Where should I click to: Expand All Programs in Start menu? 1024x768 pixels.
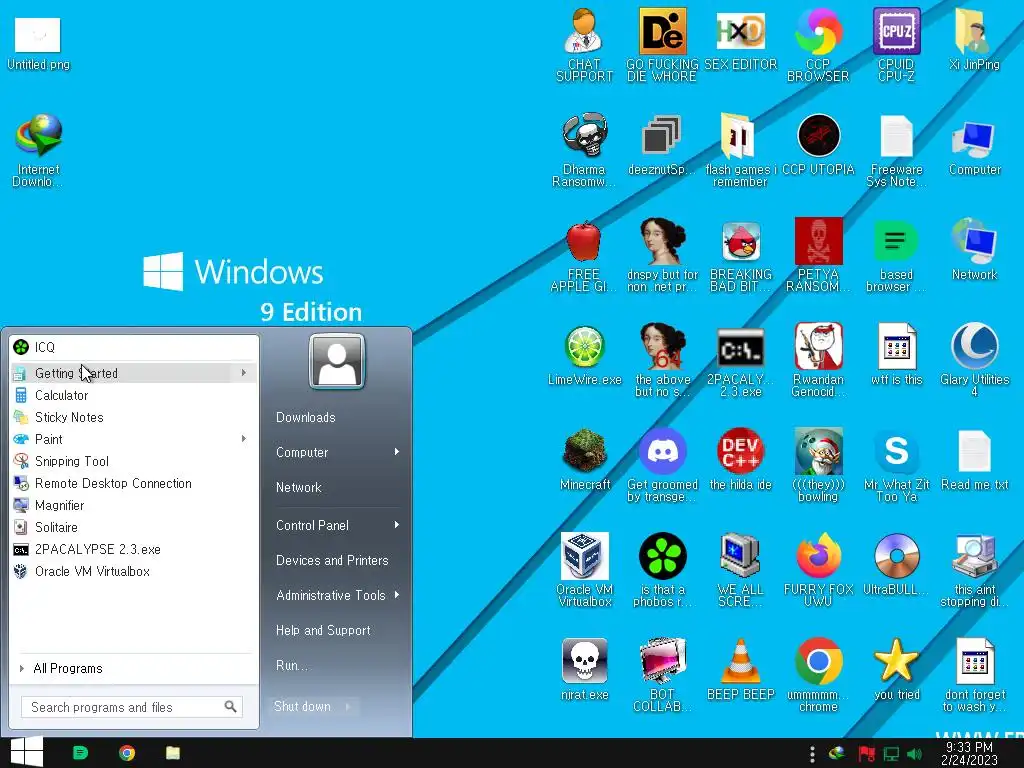[x=134, y=668]
